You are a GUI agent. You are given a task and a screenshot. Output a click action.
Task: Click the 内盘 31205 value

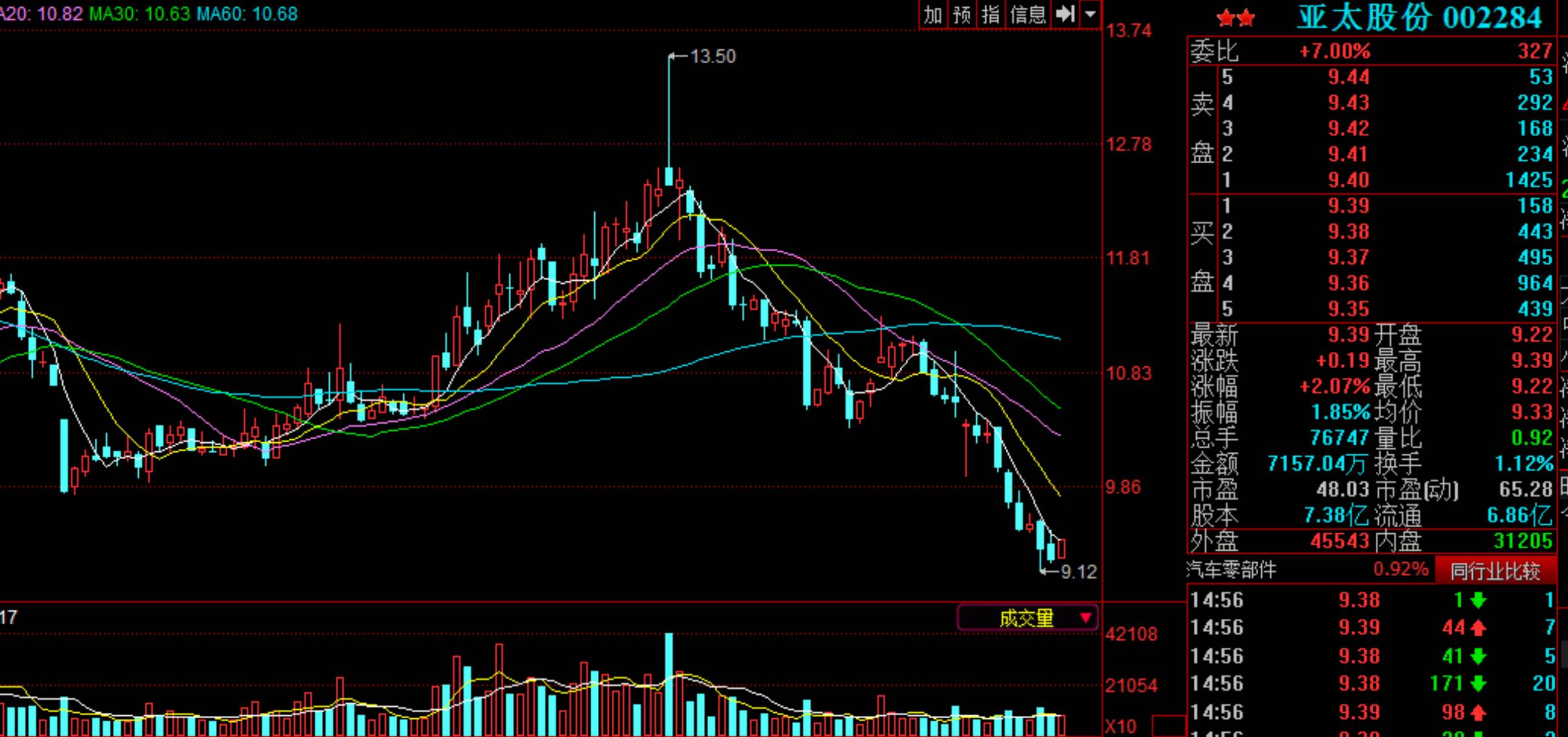pos(1524,542)
